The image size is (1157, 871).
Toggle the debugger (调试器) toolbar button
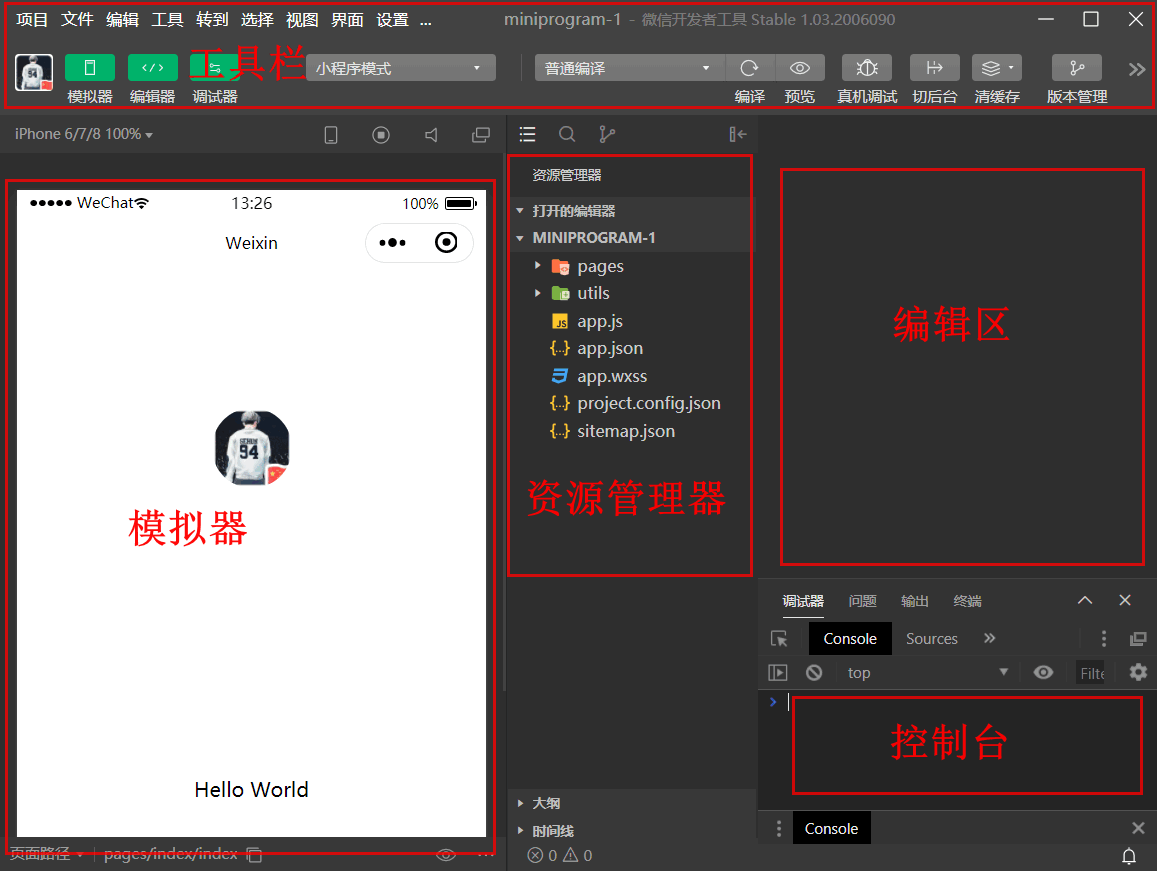[214, 68]
